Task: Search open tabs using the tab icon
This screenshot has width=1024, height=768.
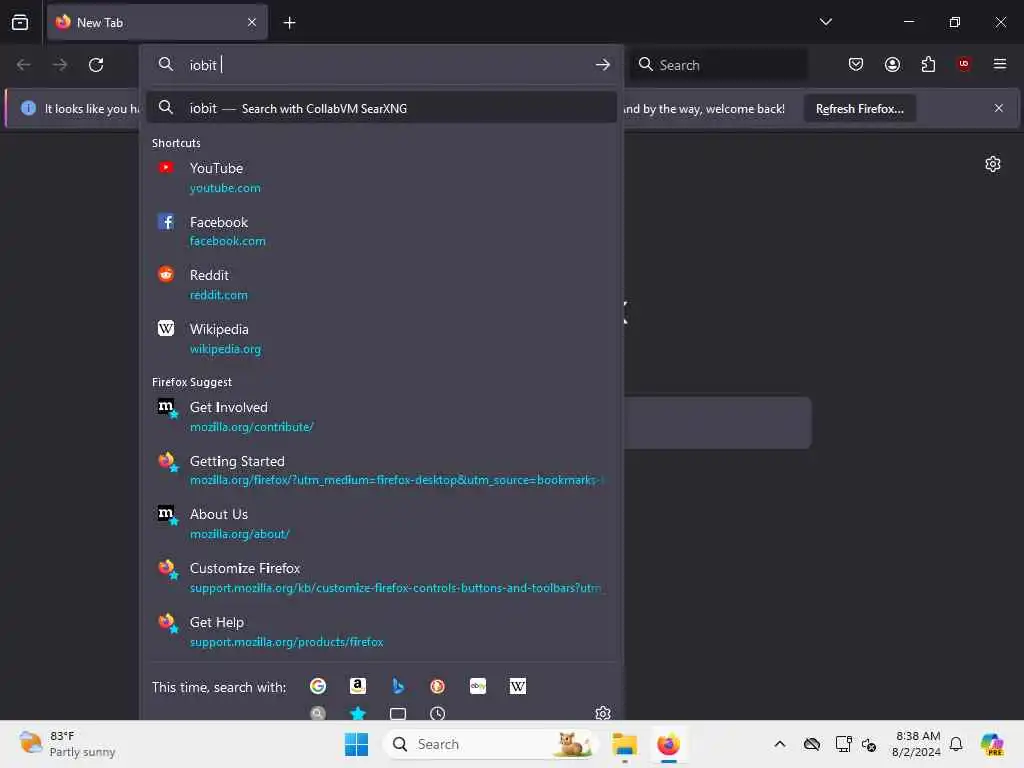Action: click(x=398, y=713)
